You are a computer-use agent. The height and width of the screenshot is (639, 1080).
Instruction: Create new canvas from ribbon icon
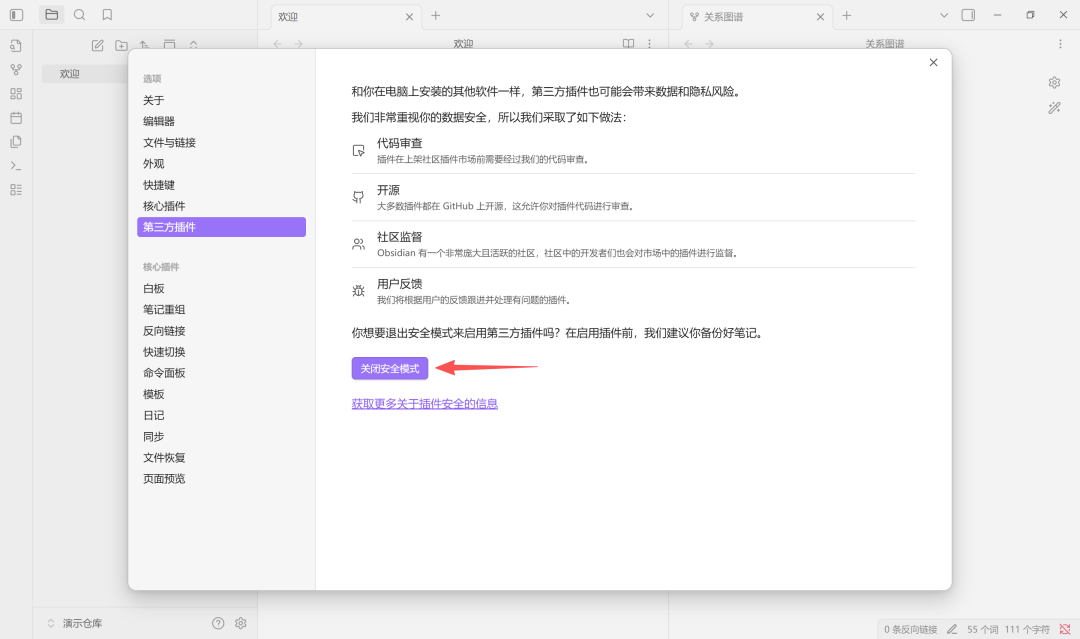tap(16, 94)
